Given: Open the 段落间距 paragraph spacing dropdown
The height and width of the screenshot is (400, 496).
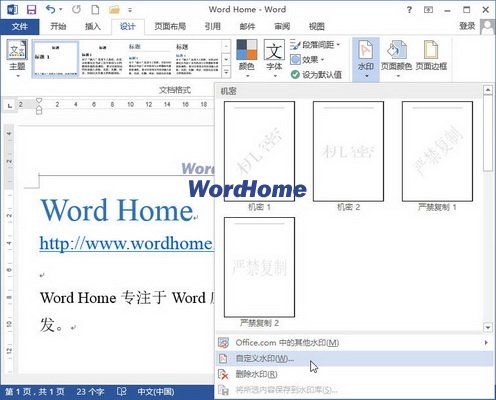Looking at the screenshot, I should pos(315,45).
